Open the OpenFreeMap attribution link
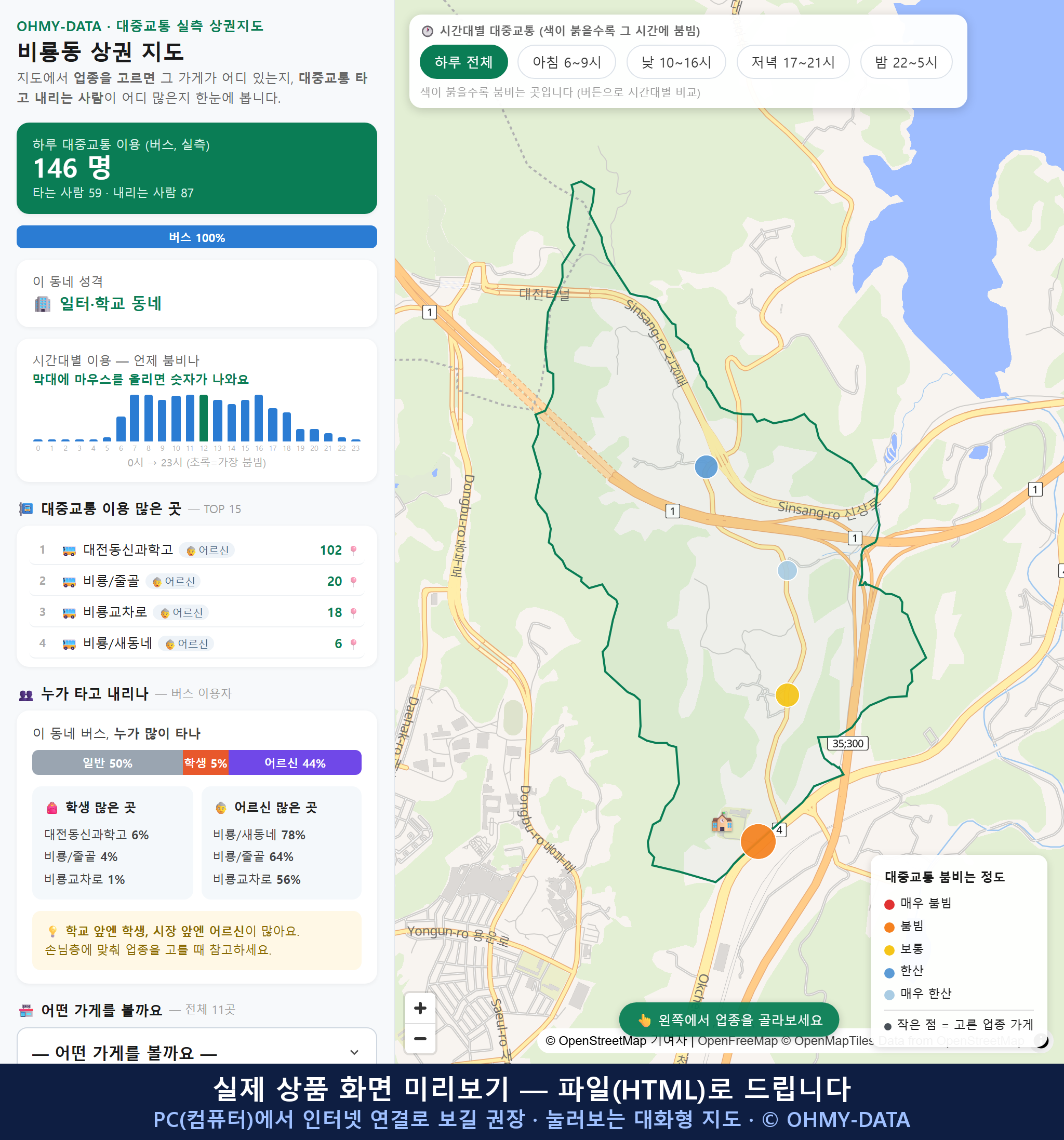1064x1140 pixels. pos(738,1040)
